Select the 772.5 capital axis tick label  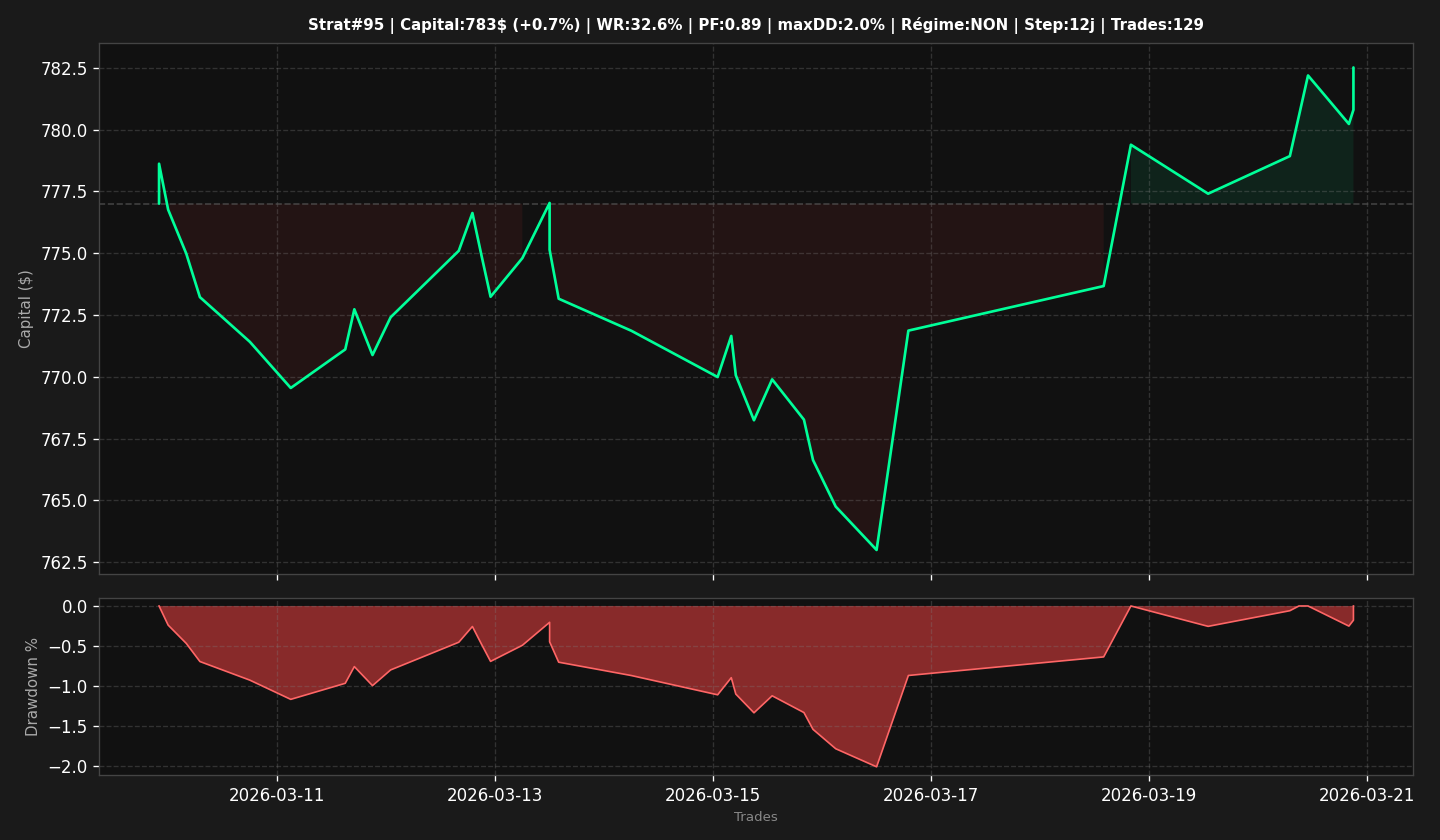[65, 316]
